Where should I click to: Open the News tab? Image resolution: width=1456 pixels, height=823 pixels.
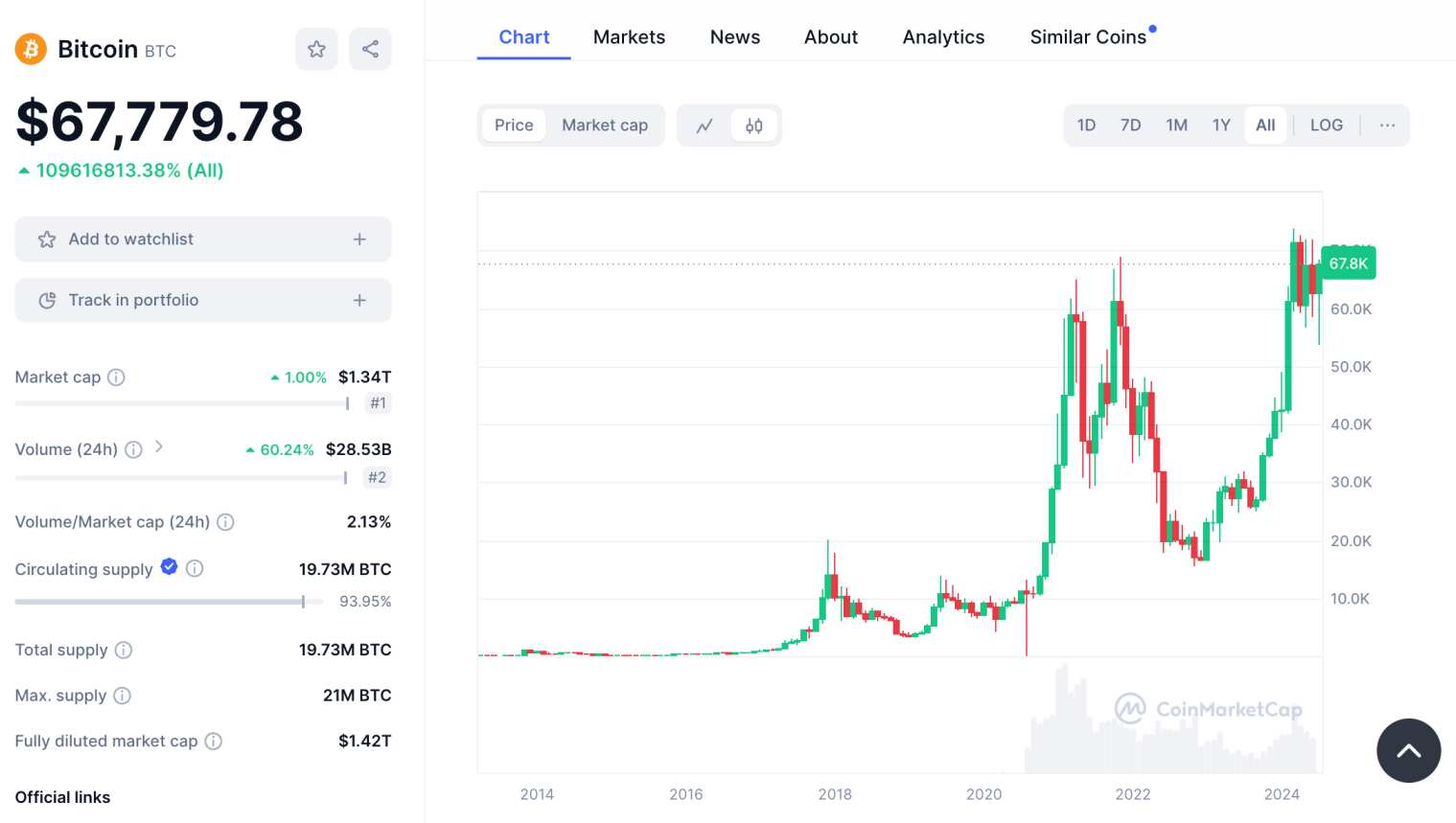click(735, 37)
